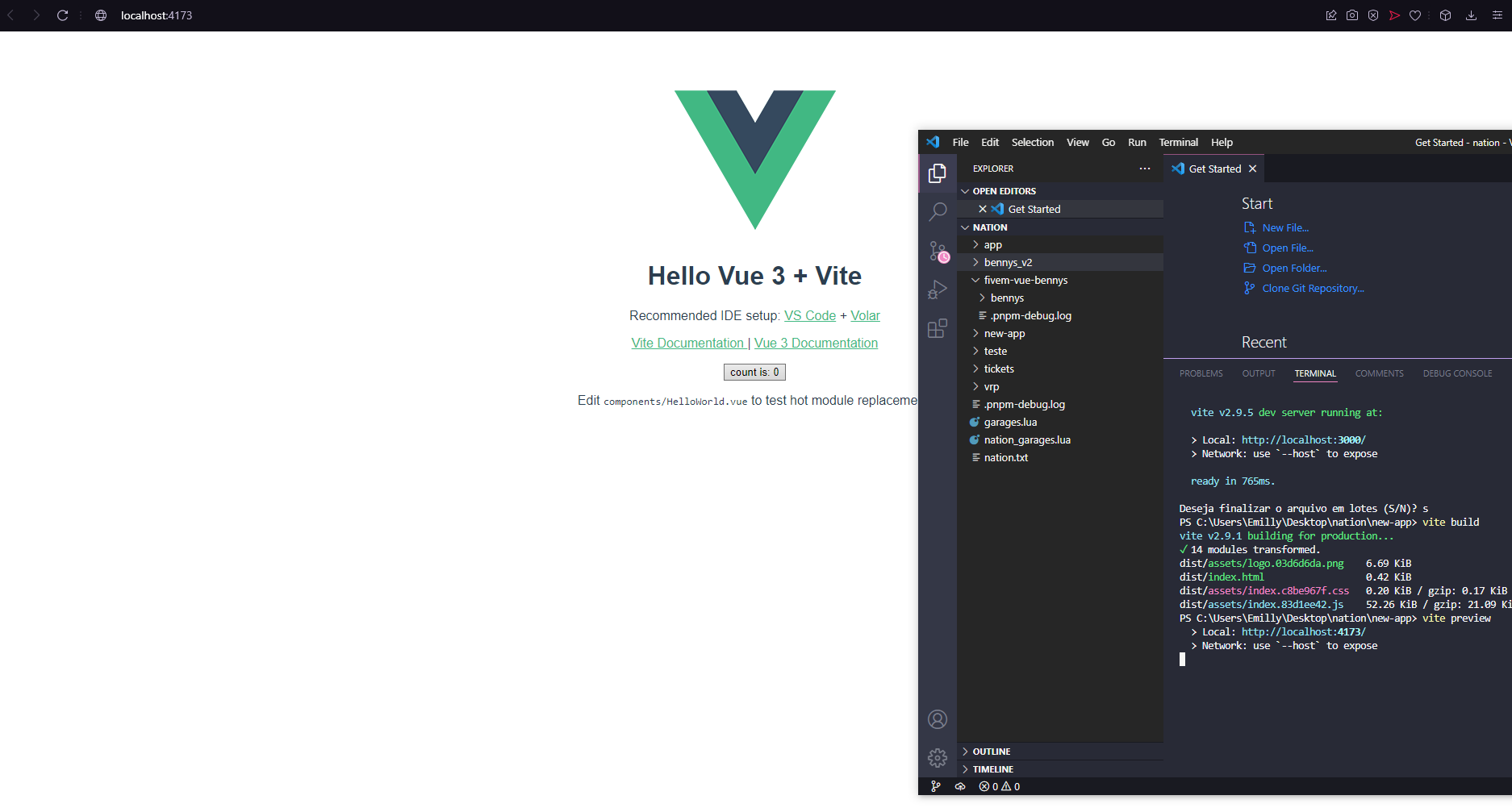Open errors and warnings count in status bar
Screen dimensions: 1512x808
point(1000,786)
